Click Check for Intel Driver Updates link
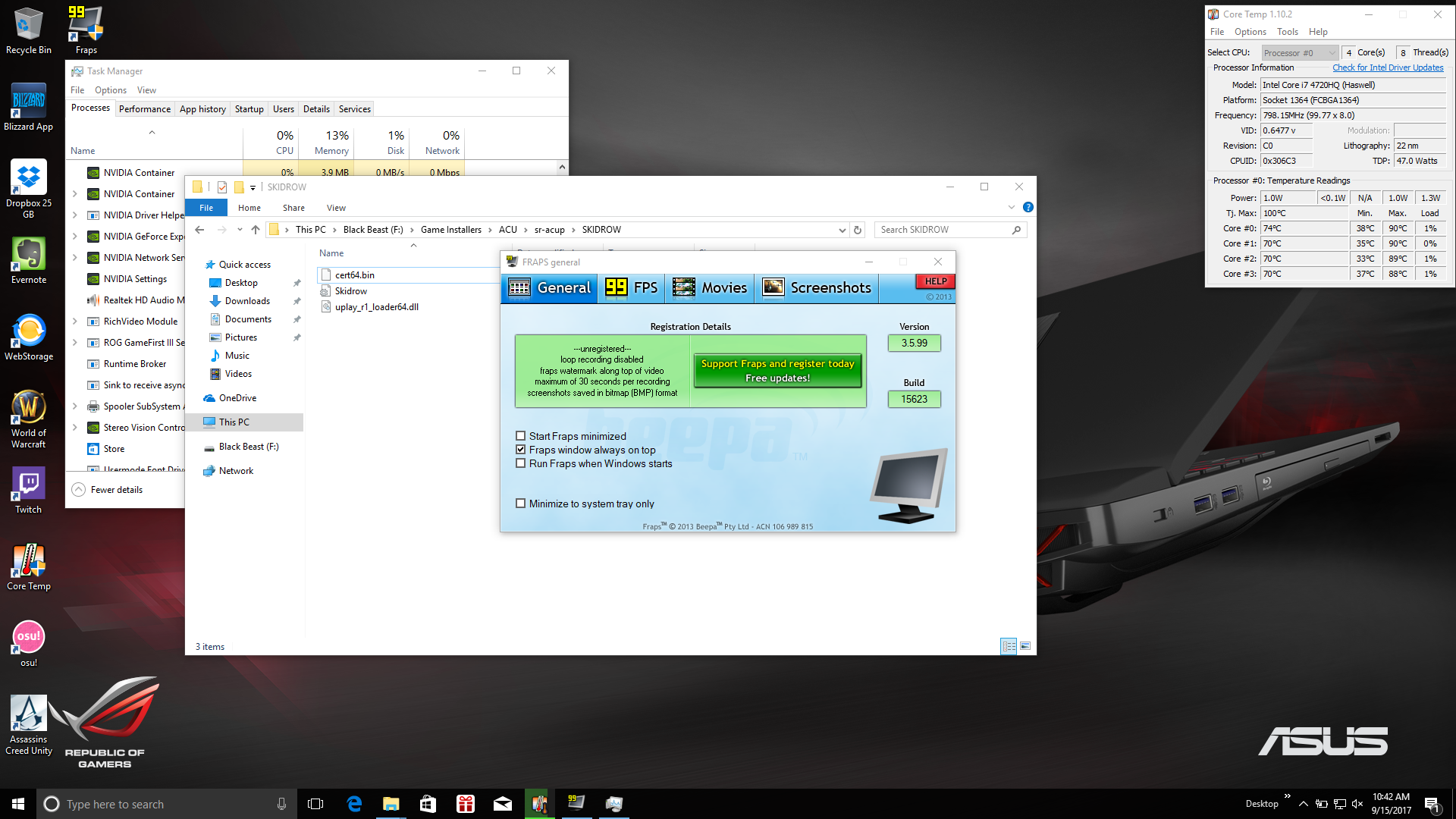Image resolution: width=1456 pixels, height=819 pixels. point(1388,67)
